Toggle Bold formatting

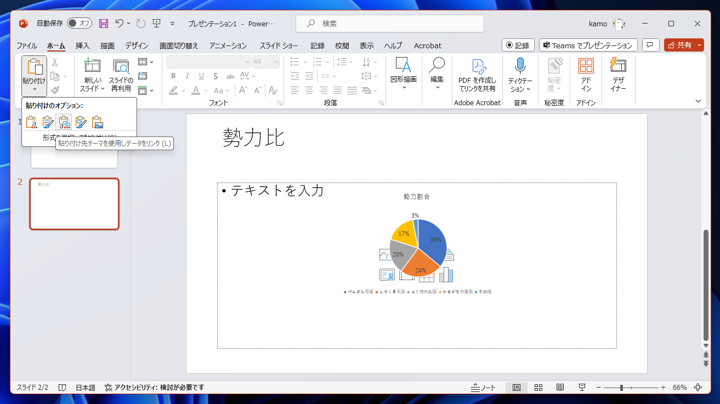[x=173, y=76]
